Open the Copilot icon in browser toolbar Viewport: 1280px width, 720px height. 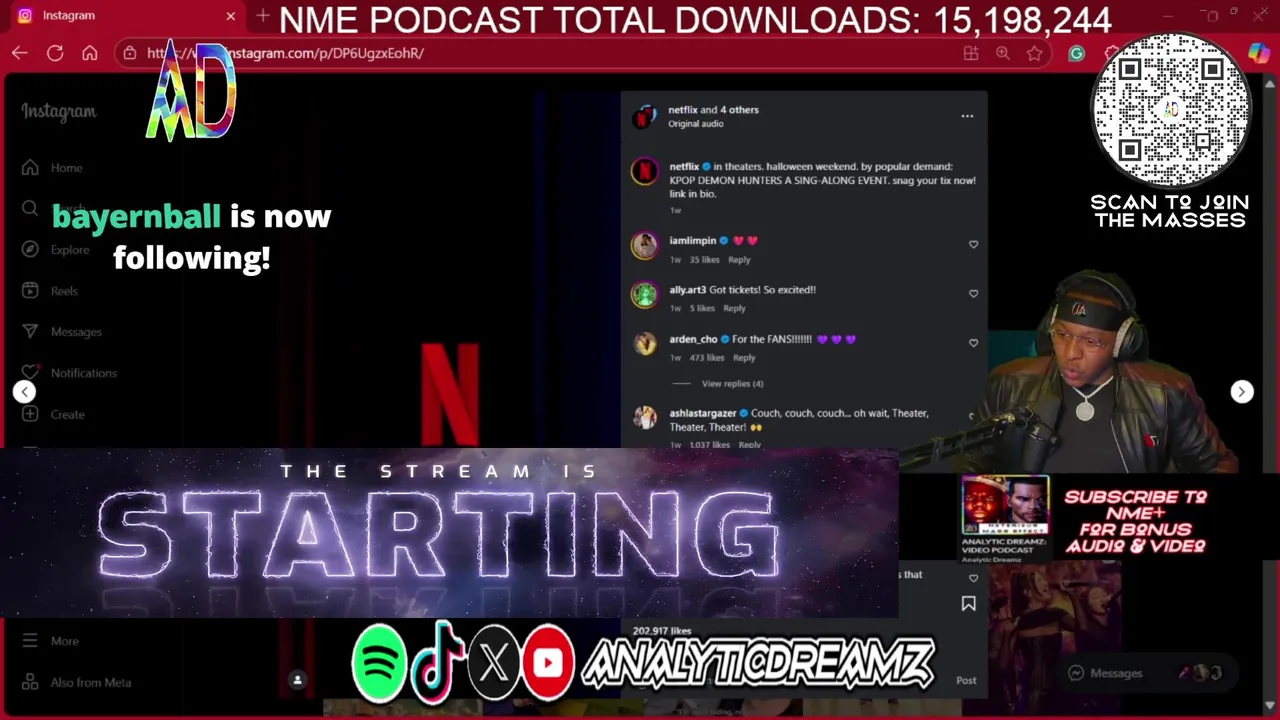coord(1259,53)
